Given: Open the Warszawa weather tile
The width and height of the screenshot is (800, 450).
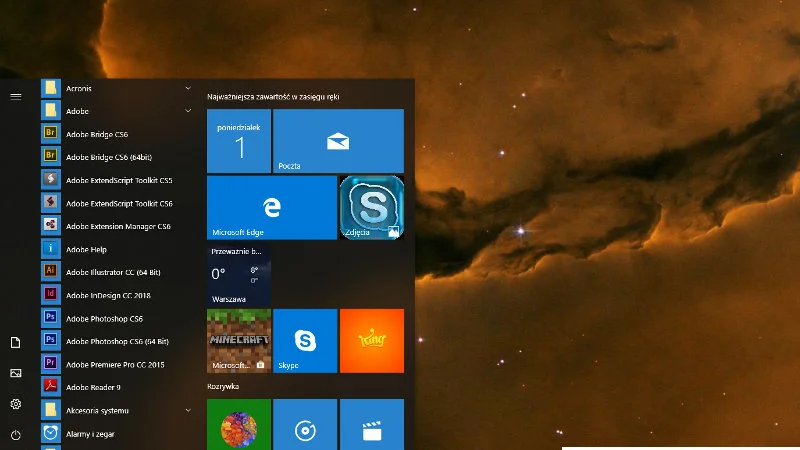Looking at the screenshot, I should click(239, 274).
